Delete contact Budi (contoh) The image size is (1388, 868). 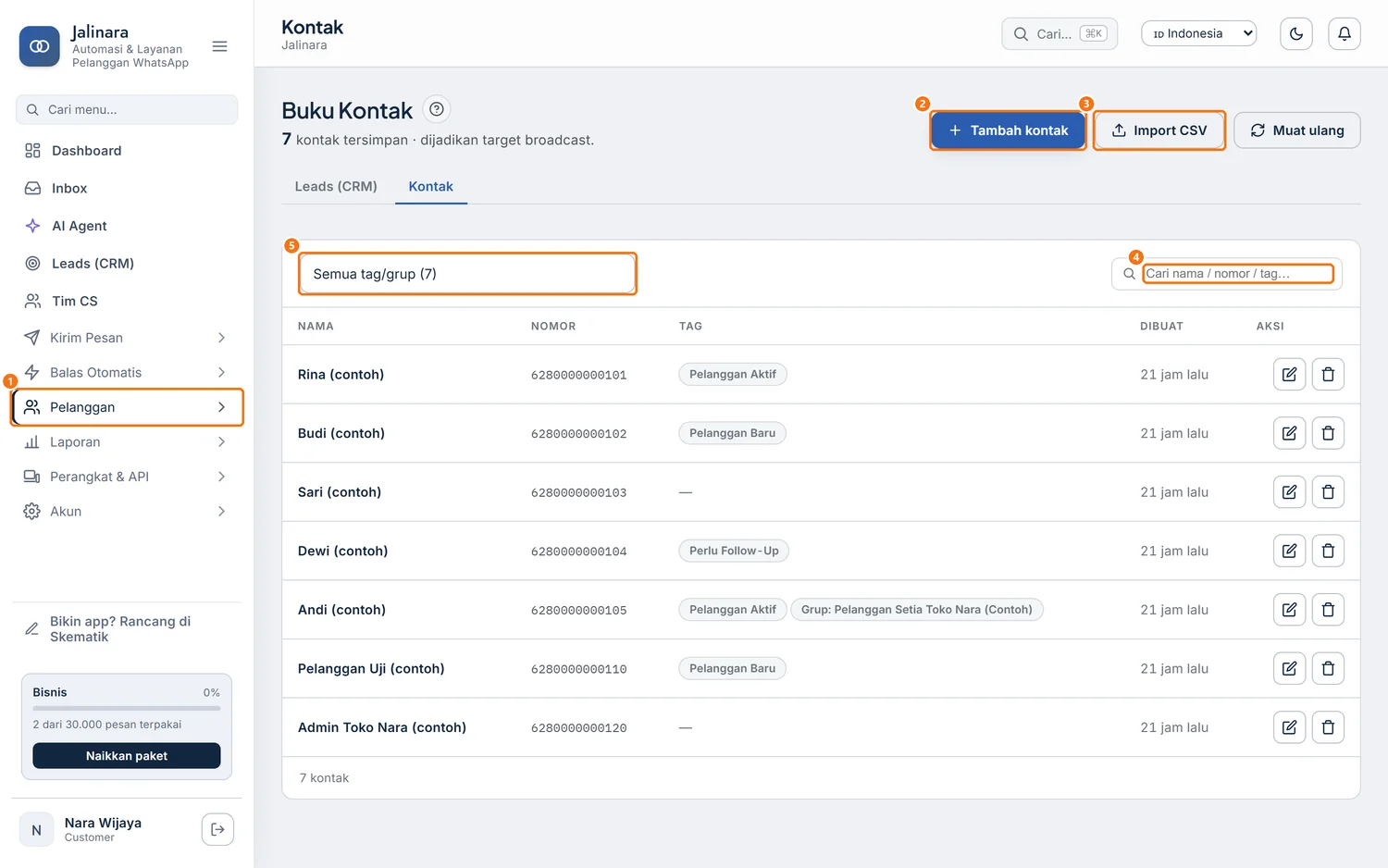point(1328,433)
